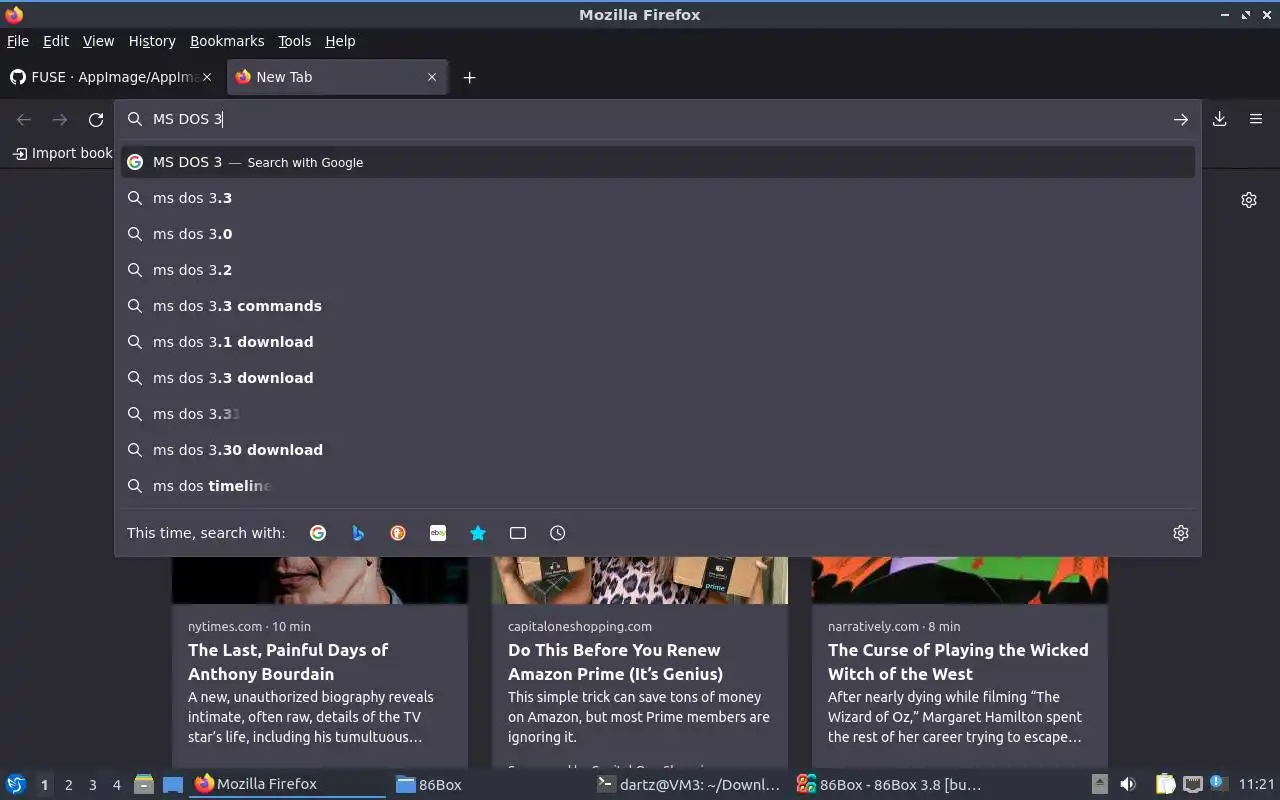
Task: Select the New Tab tab
Action: [x=338, y=77]
